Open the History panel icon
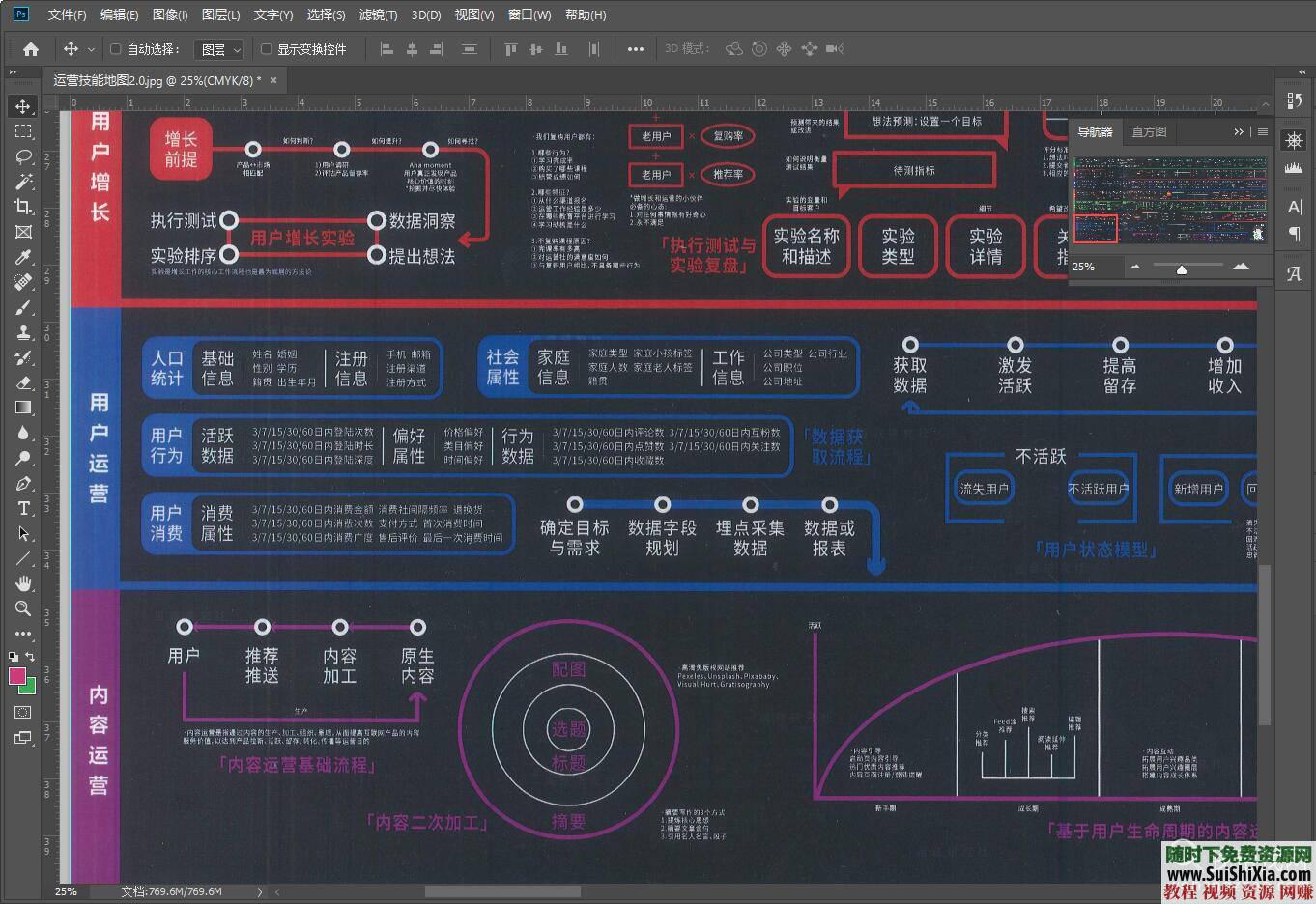 point(1294,100)
